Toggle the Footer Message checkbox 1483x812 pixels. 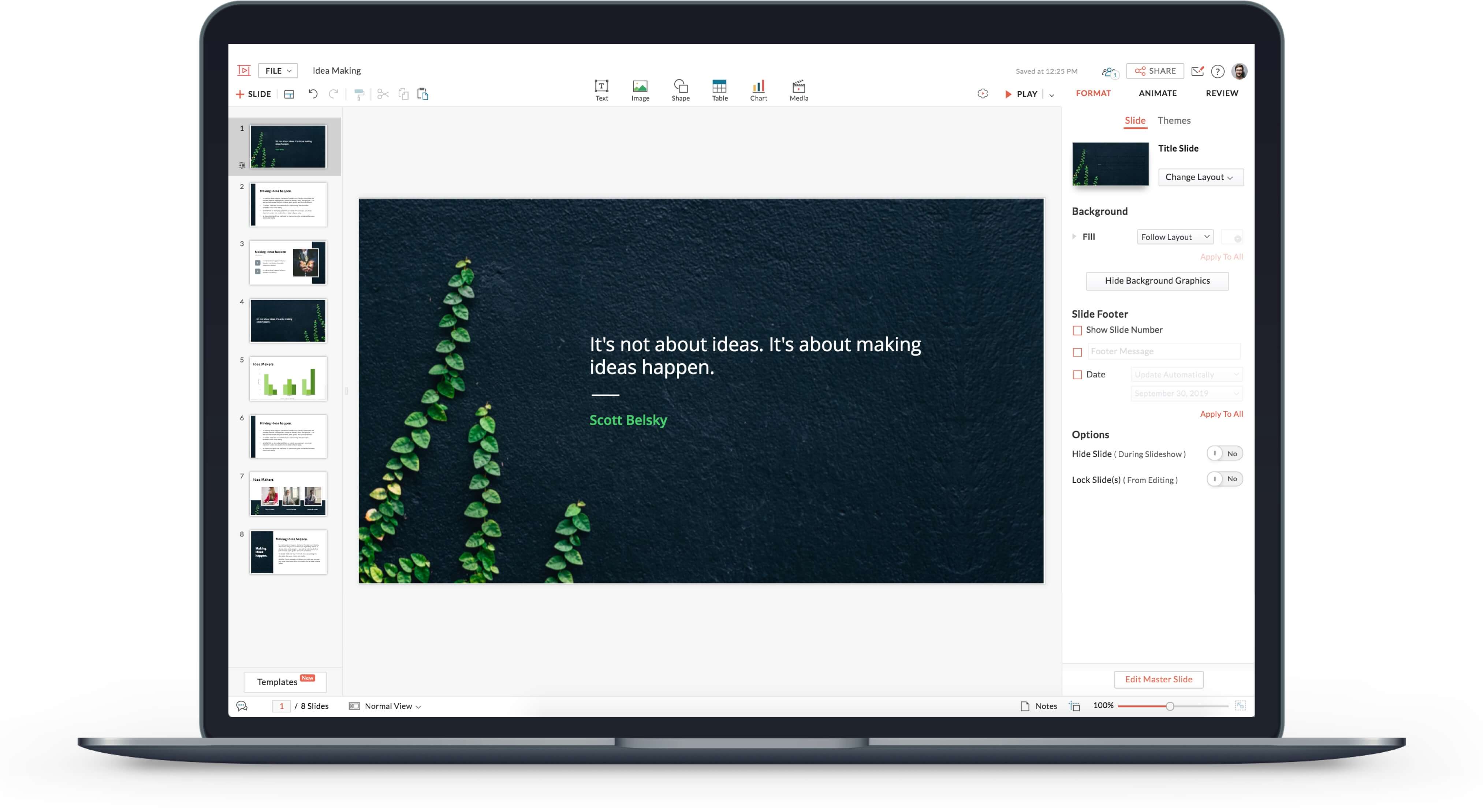pos(1077,351)
